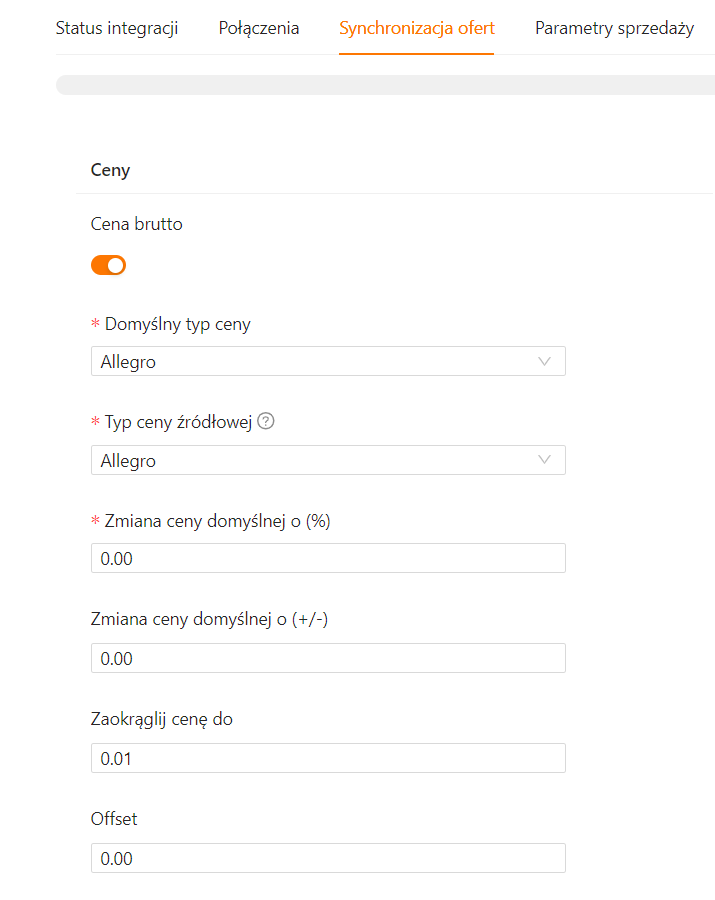Click the horizontal scrollbar below the tabs
Viewport: 715px width, 900px height.
point(385,85)
